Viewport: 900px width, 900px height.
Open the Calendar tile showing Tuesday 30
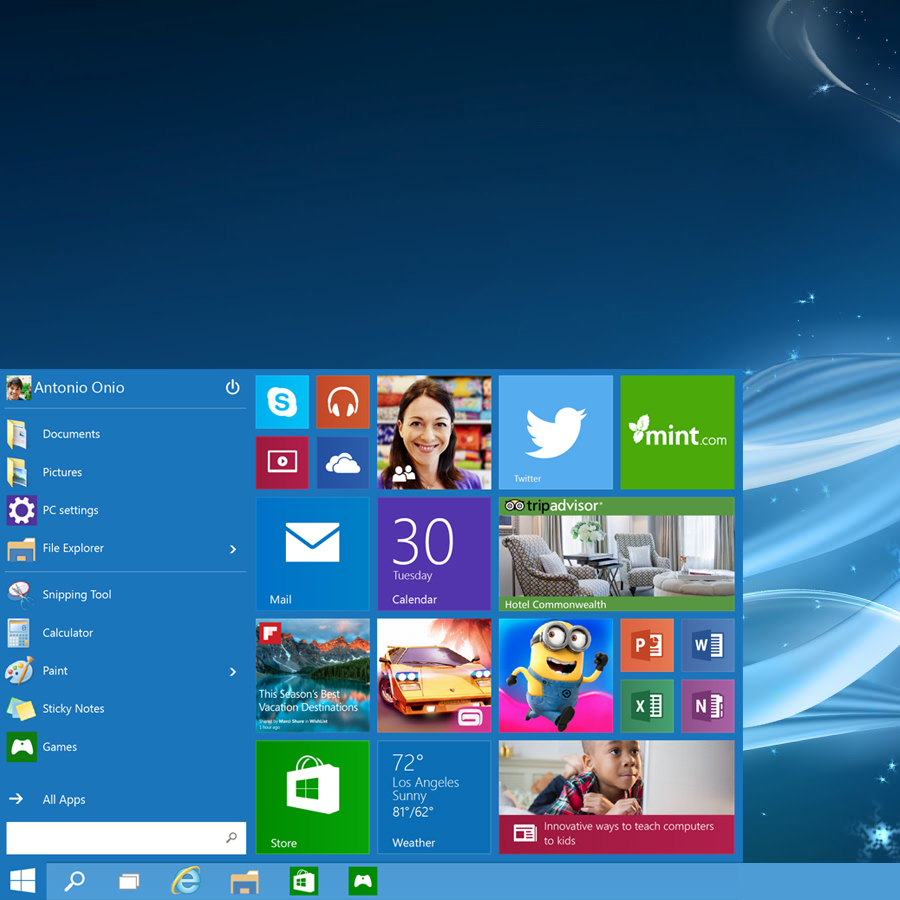[434, 553]
